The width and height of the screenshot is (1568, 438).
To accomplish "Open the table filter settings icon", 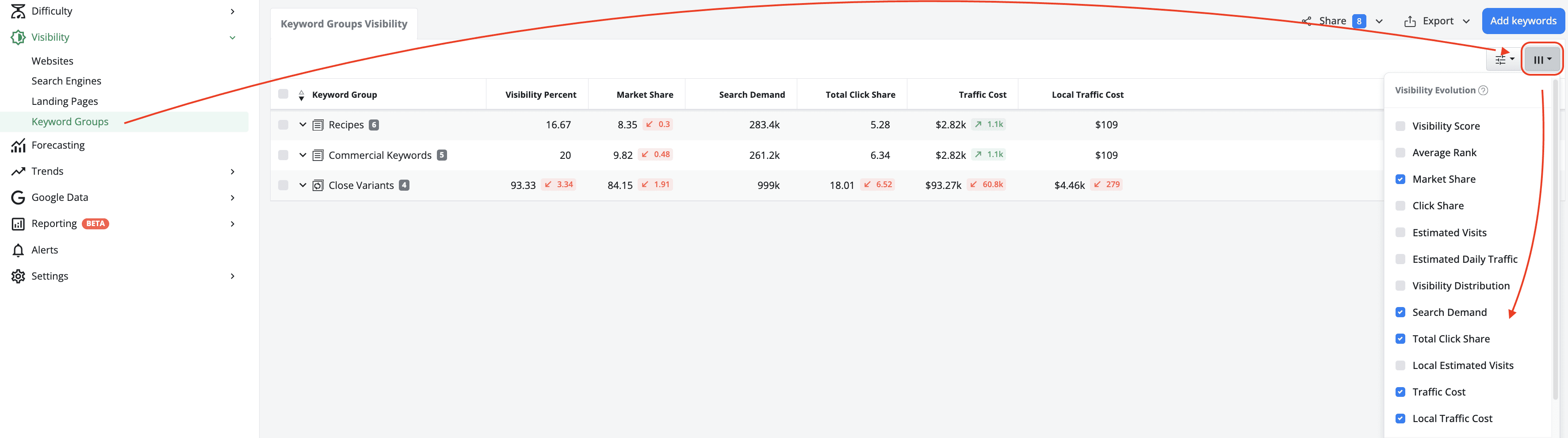I will point(1504,59).
